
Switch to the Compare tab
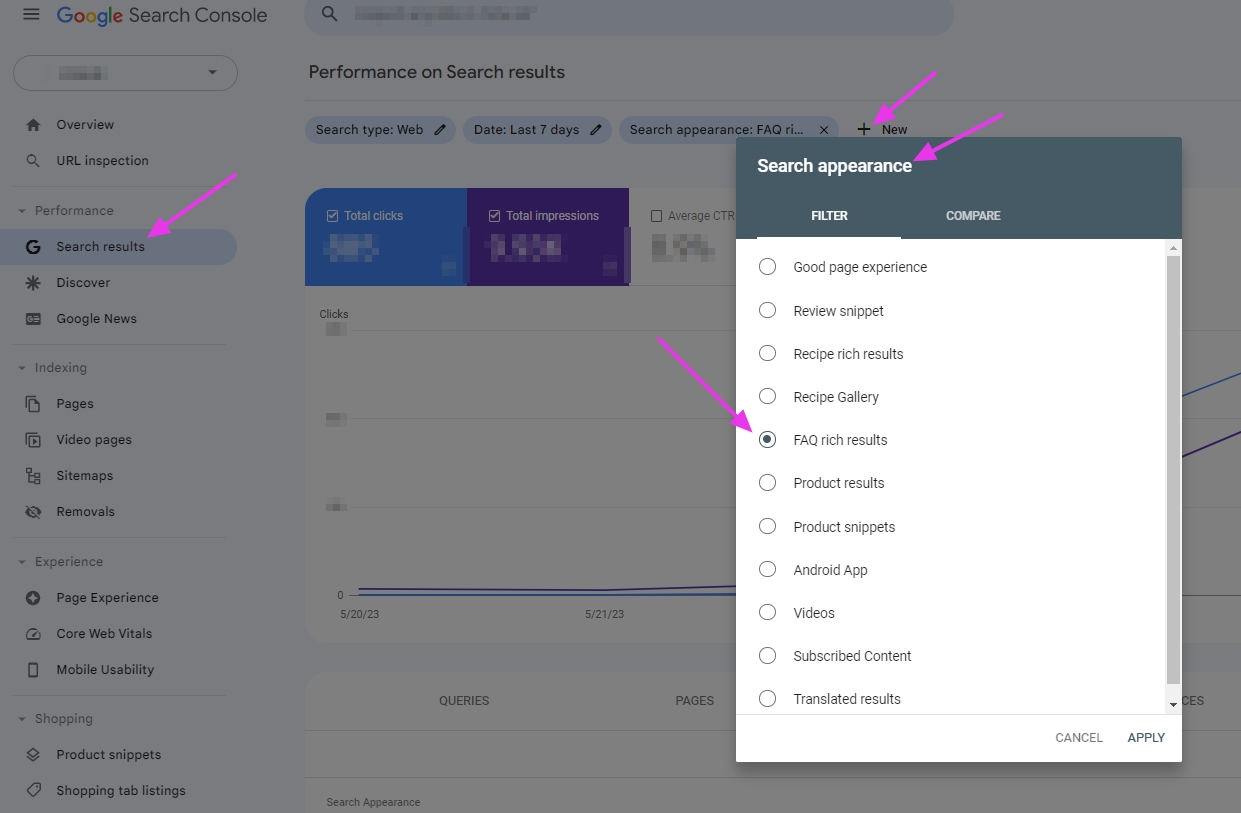pos(973,216)
